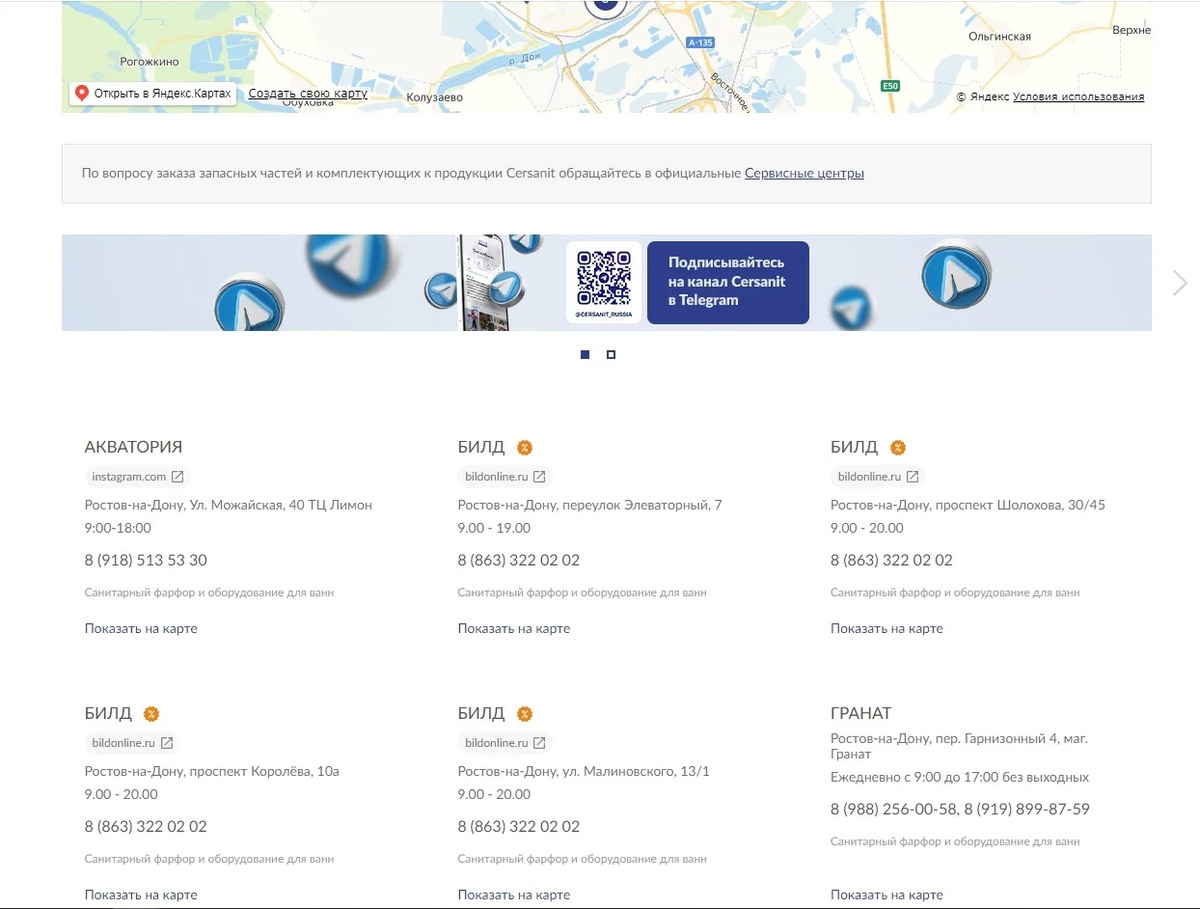
Task: Click the discount badge beside БИЛД, Шолохова
Action: [897, 447]
